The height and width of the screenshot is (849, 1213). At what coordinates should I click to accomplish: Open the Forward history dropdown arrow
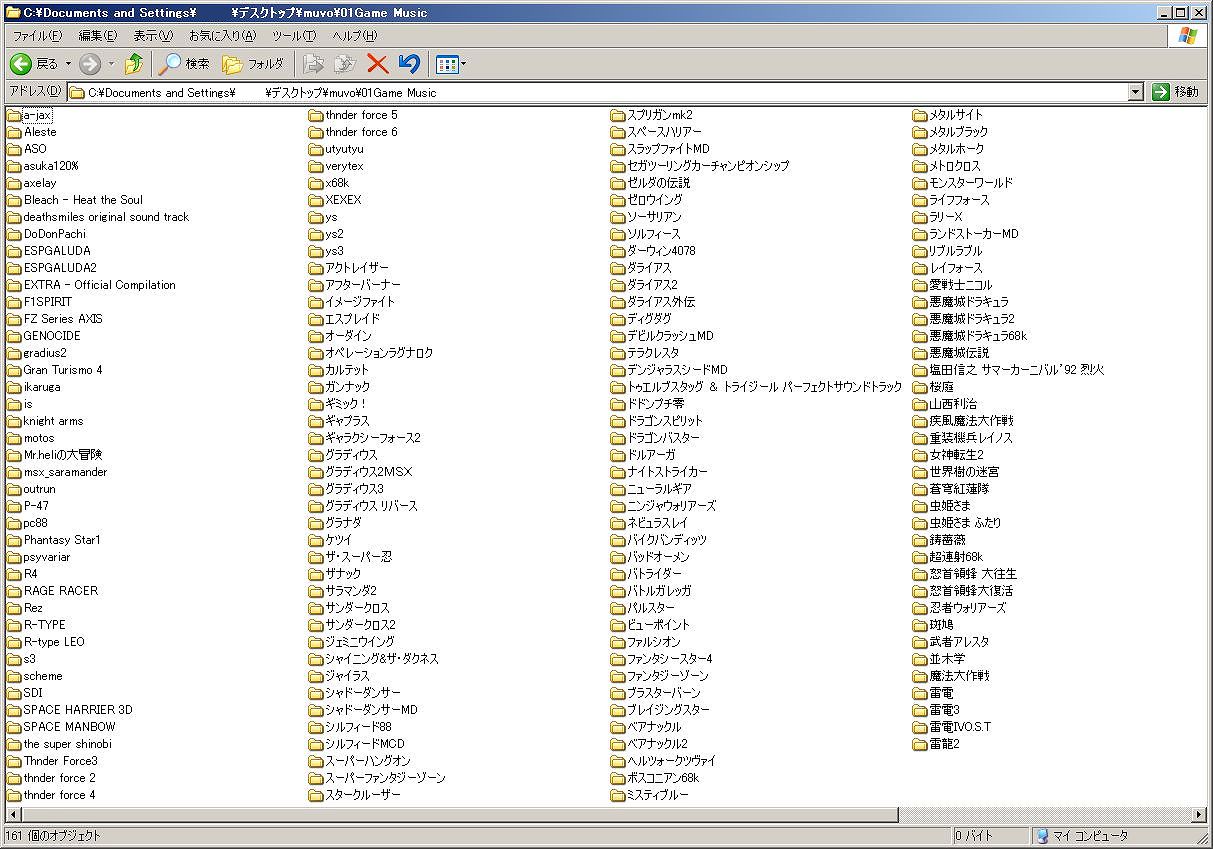point(111,64)
